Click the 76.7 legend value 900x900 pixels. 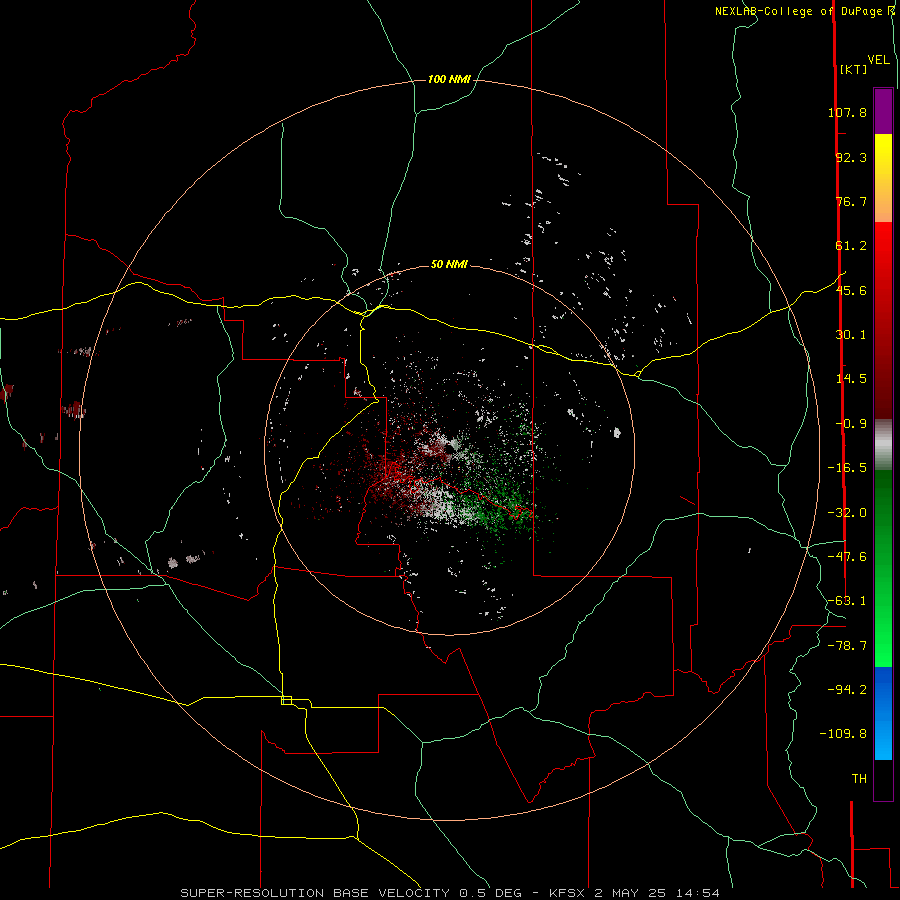[x=851, y=201]
